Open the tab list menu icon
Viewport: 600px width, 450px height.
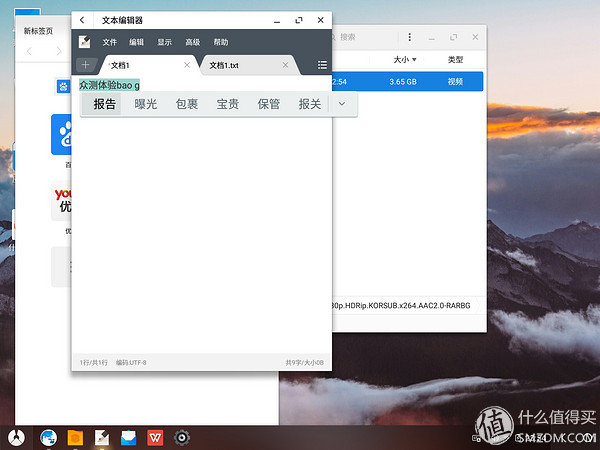[322, 65]
